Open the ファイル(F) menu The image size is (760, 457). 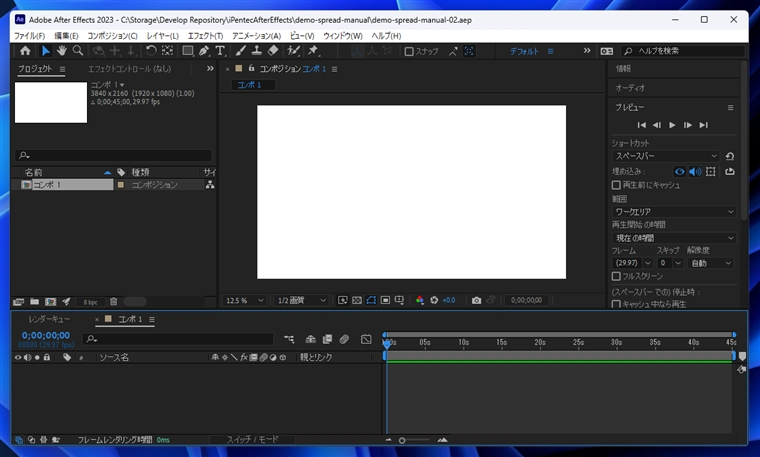click(x=30, y=36)
